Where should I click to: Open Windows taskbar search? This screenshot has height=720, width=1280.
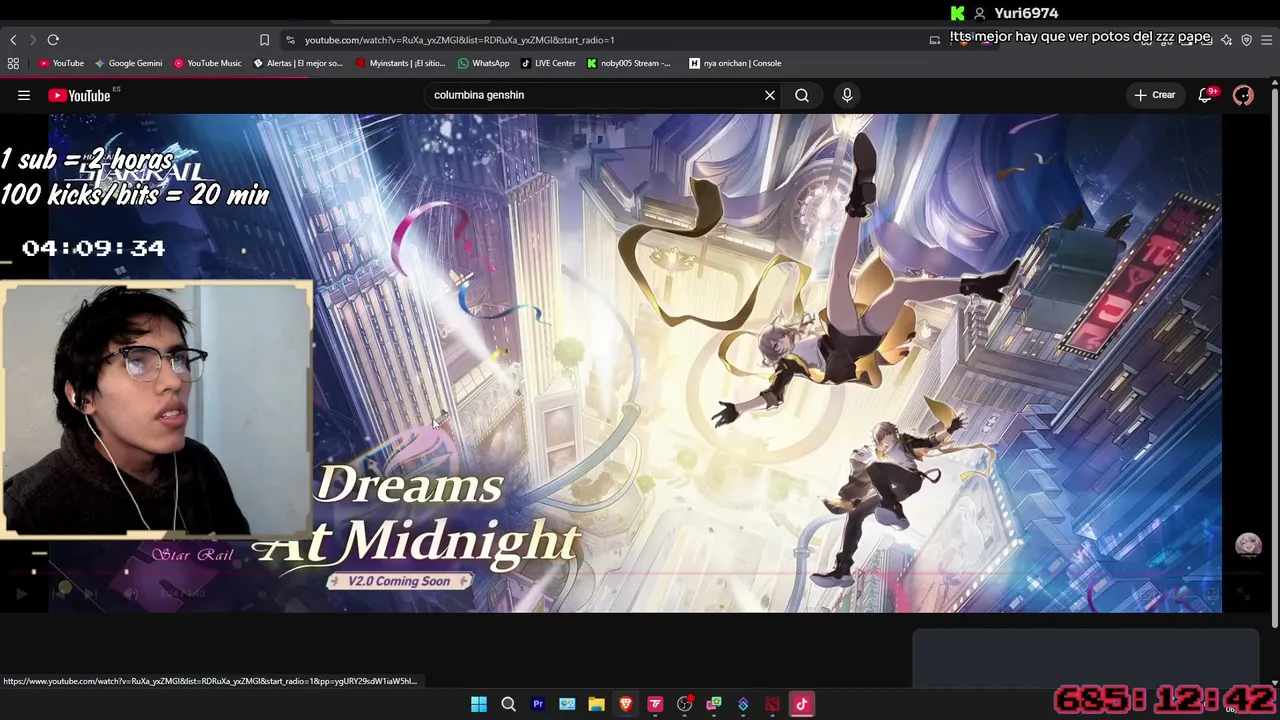[x=508, y=704]
